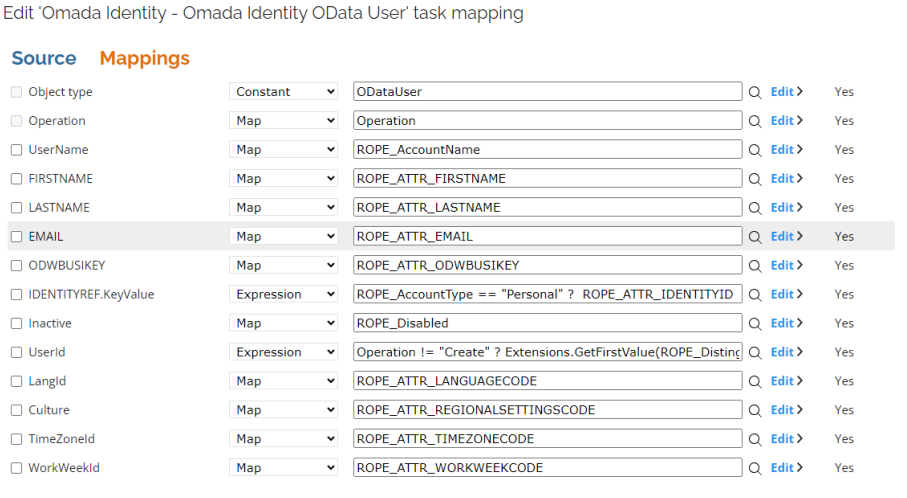This screenshot has width=907, height=498.
Task: Open the Map dropdown for Culture
Action: pyautogui.click(x=283, y=410)
